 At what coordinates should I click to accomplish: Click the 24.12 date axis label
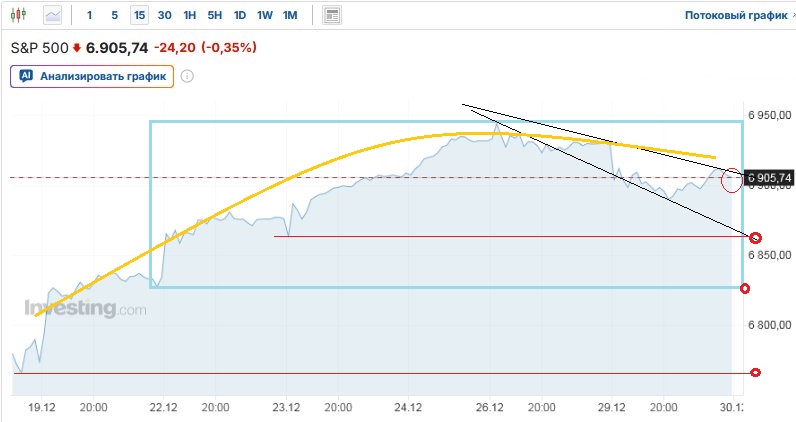click(407, 407)
